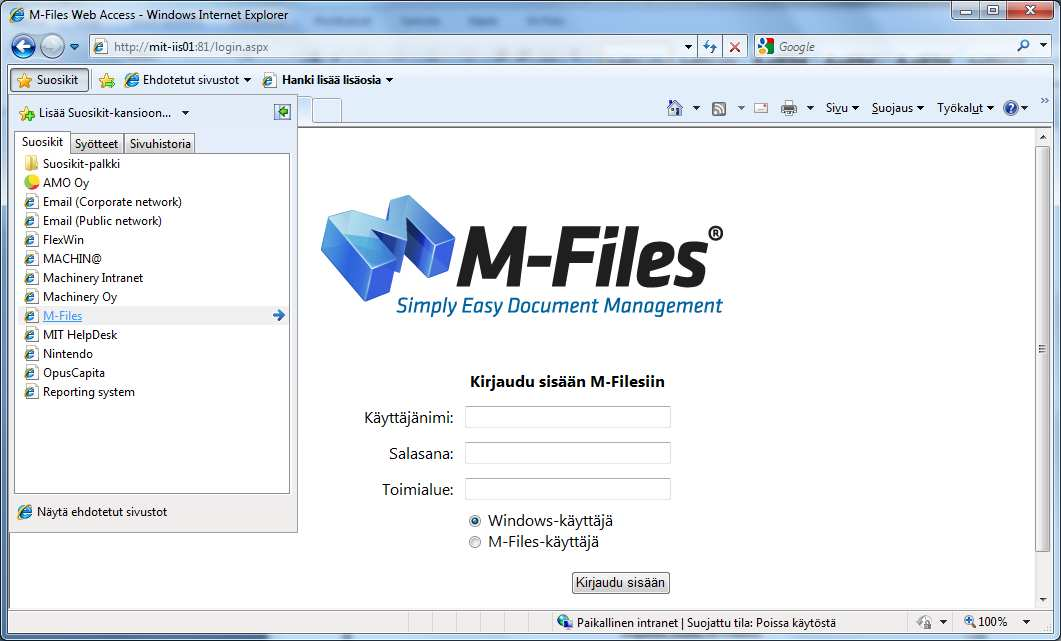Click the new tab button
The height and width of the screenshot is (641, 1061).
(327, 110)
